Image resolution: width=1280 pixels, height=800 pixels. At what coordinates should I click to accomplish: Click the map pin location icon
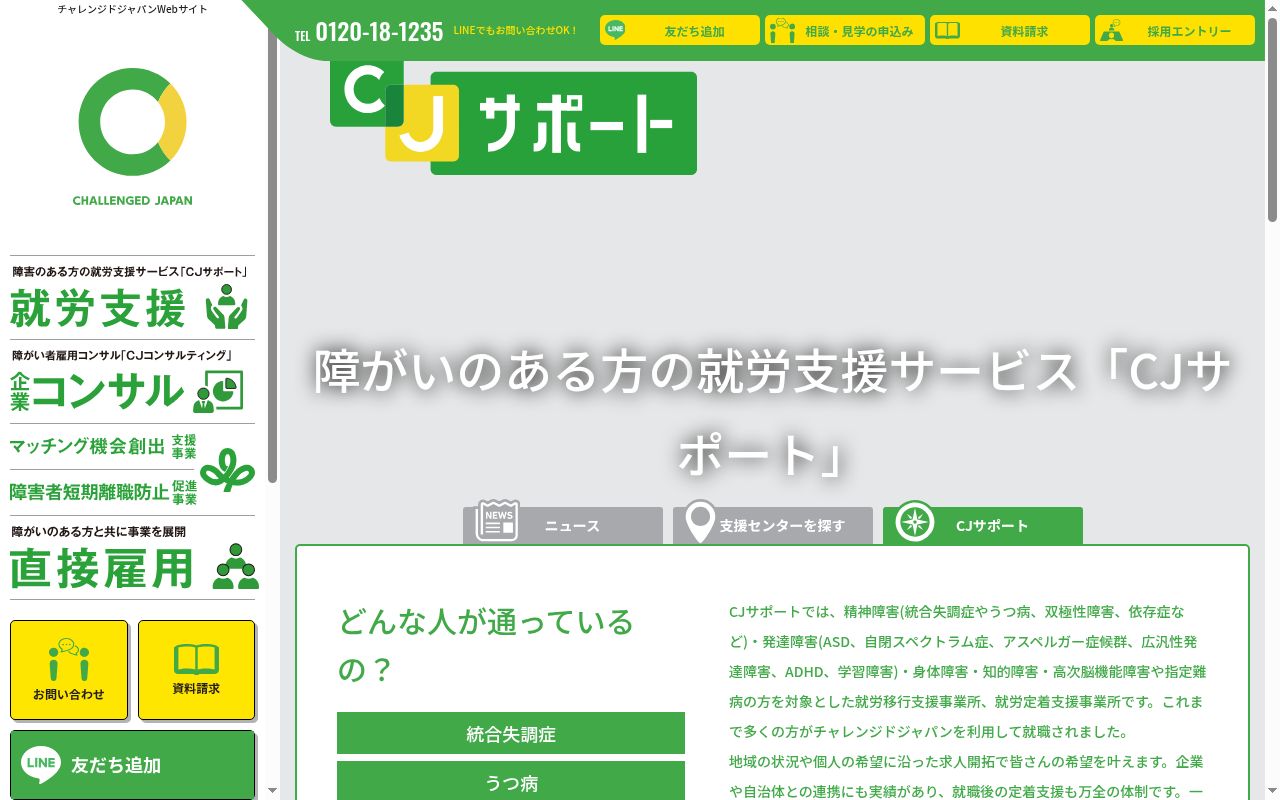point(700,521)
